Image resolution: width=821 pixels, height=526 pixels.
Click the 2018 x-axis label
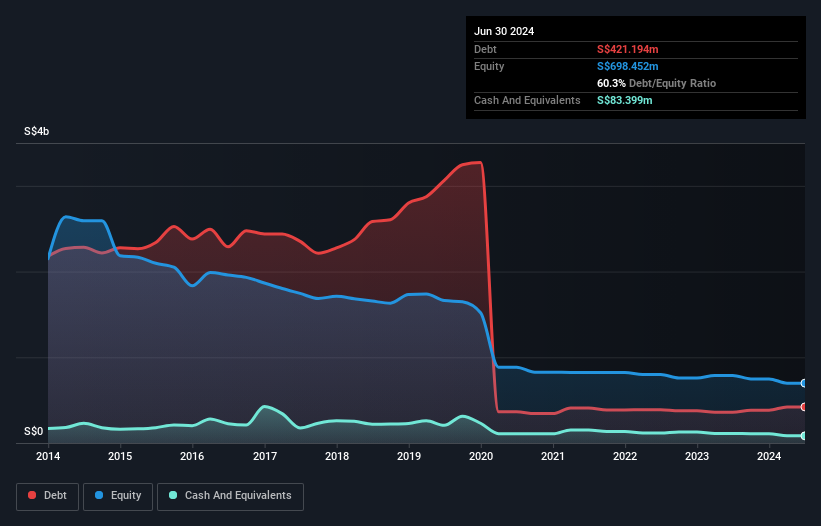point(337,456)
